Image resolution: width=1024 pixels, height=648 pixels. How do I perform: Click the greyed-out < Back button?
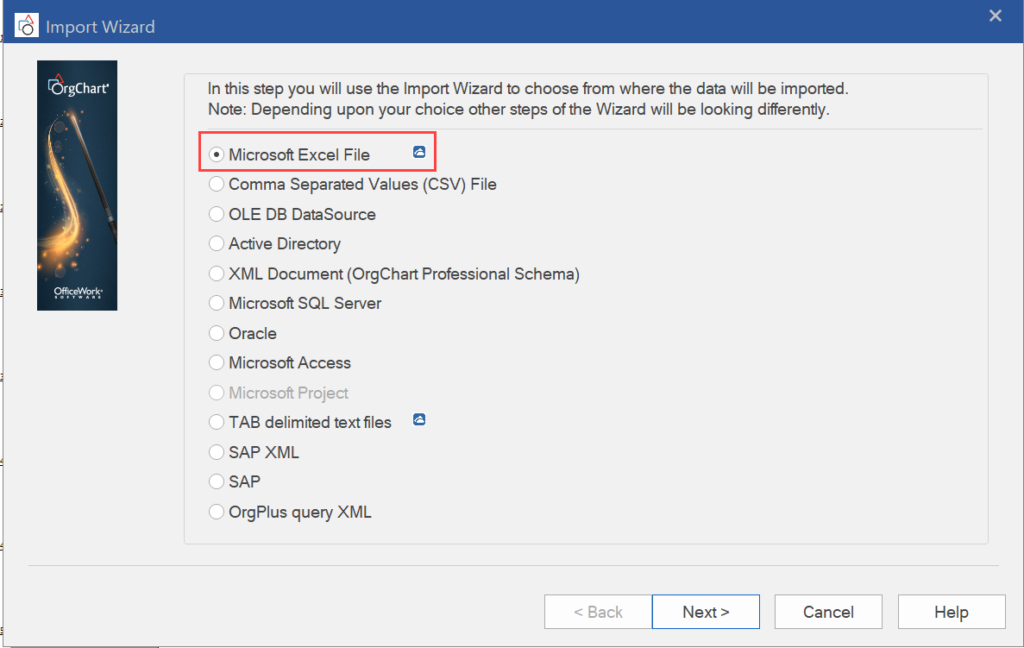pos(598,612)
